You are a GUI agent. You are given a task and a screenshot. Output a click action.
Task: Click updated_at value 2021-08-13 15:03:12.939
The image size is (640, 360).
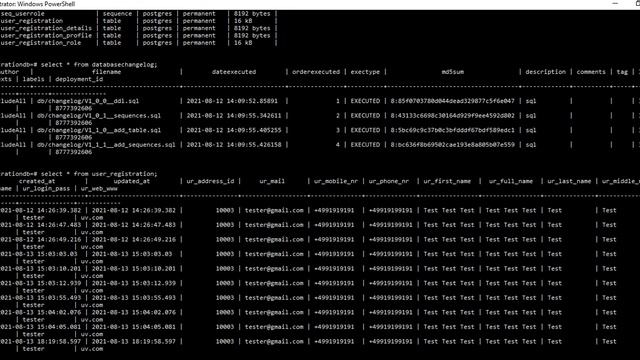133,283
